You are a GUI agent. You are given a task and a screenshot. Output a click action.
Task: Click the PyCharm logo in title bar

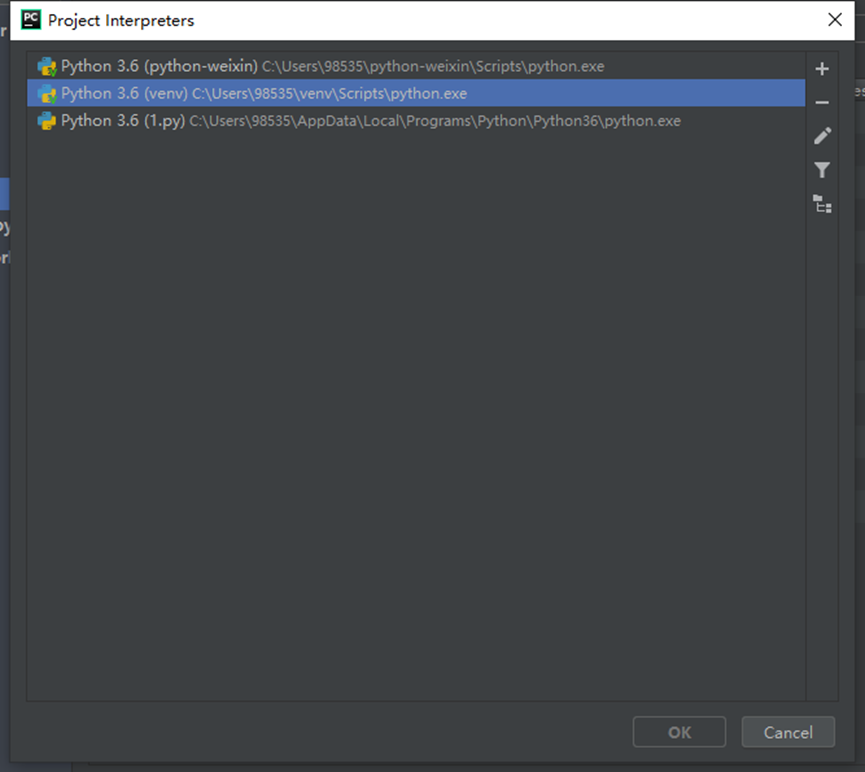click(31, 20)
